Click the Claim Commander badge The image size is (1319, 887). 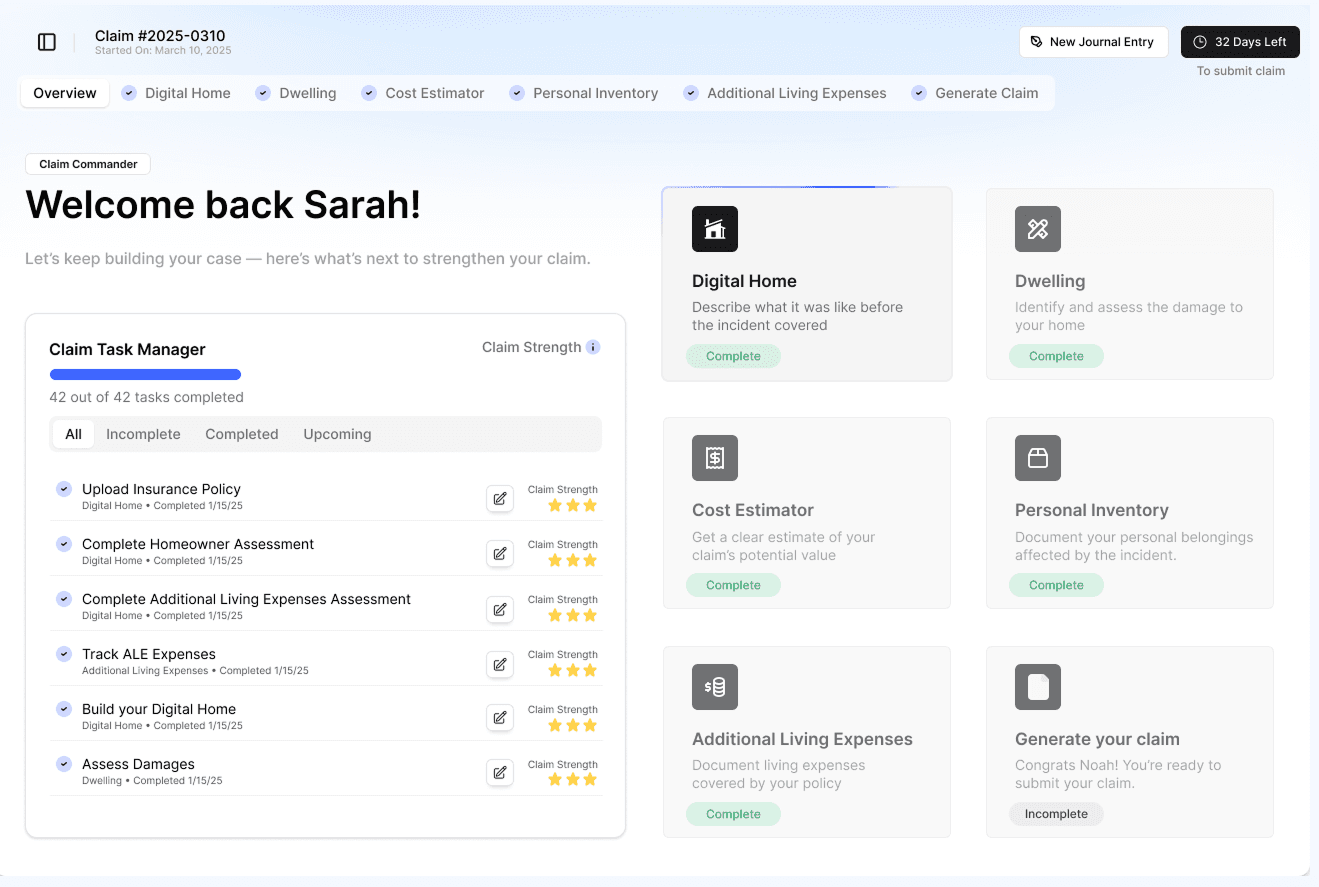tap(88, 164)
